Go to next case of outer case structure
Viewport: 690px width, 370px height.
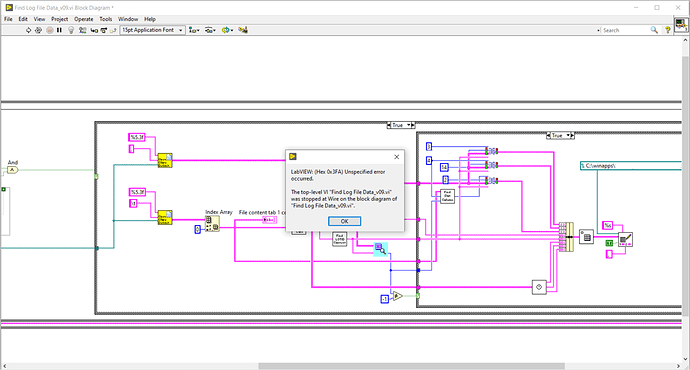pos(413,125)
